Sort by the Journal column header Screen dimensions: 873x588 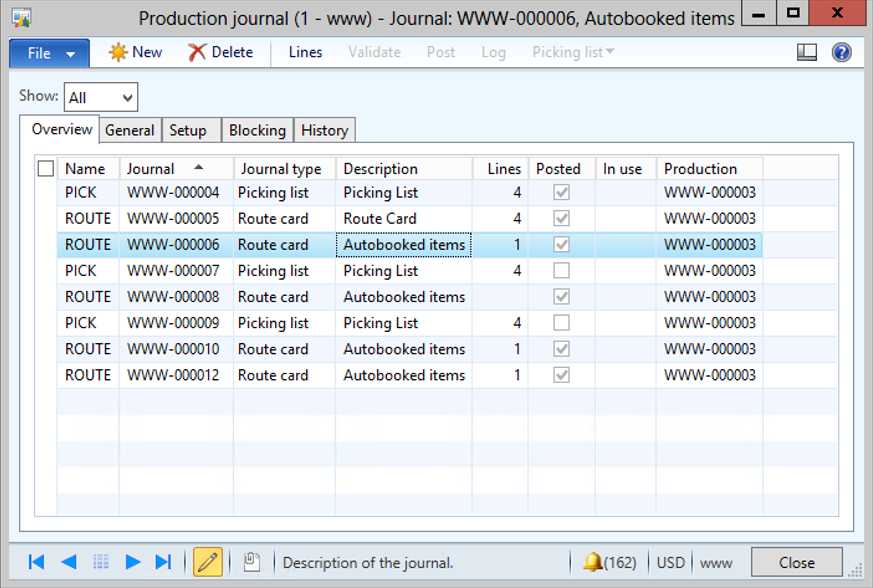(x=175, y=169)
